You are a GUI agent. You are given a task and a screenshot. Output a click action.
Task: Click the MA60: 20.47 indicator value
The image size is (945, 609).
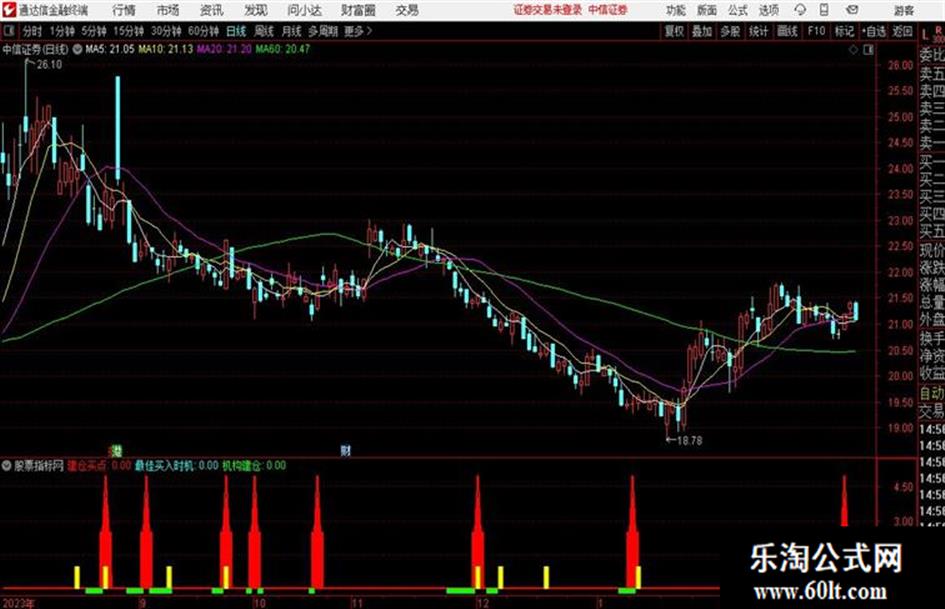click(283, 49)
